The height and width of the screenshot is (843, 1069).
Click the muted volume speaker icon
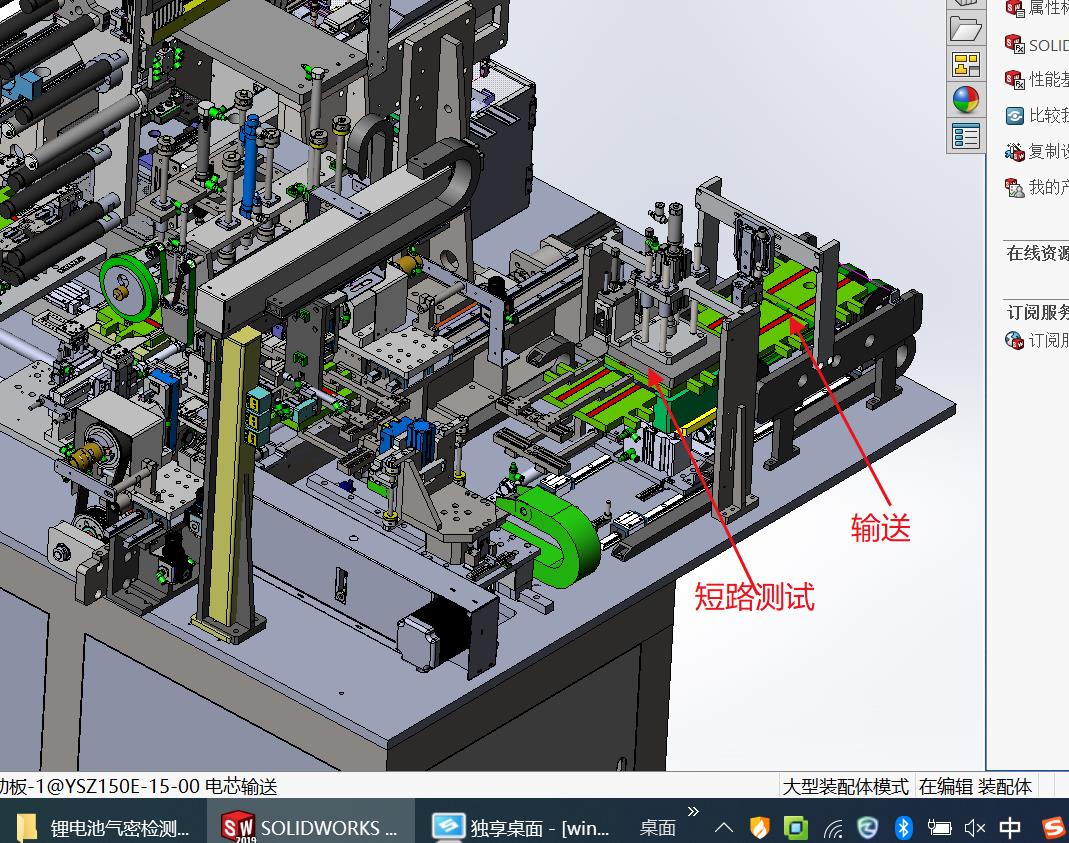coord(975,828)
